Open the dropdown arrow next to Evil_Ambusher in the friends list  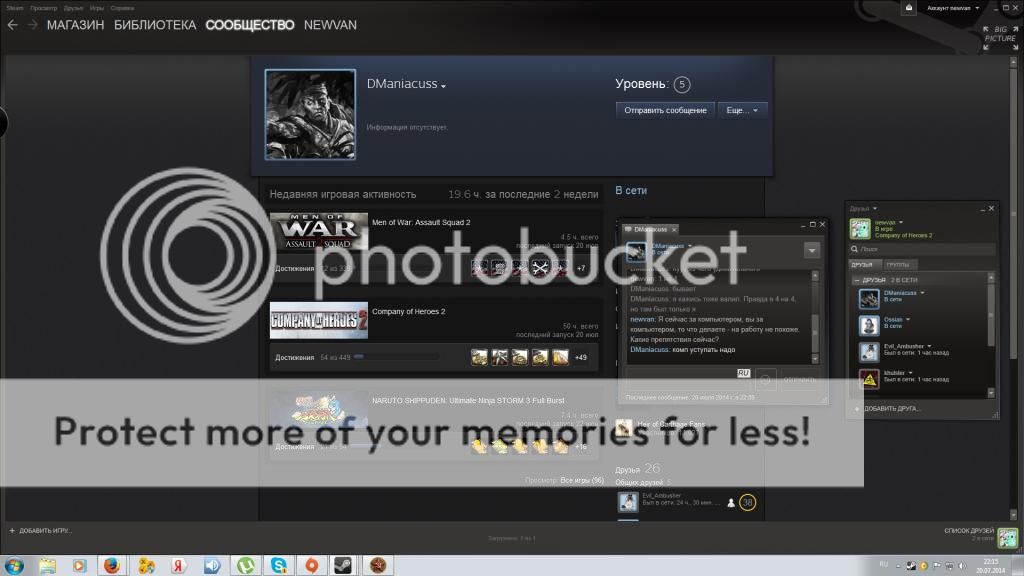[929, 346]
